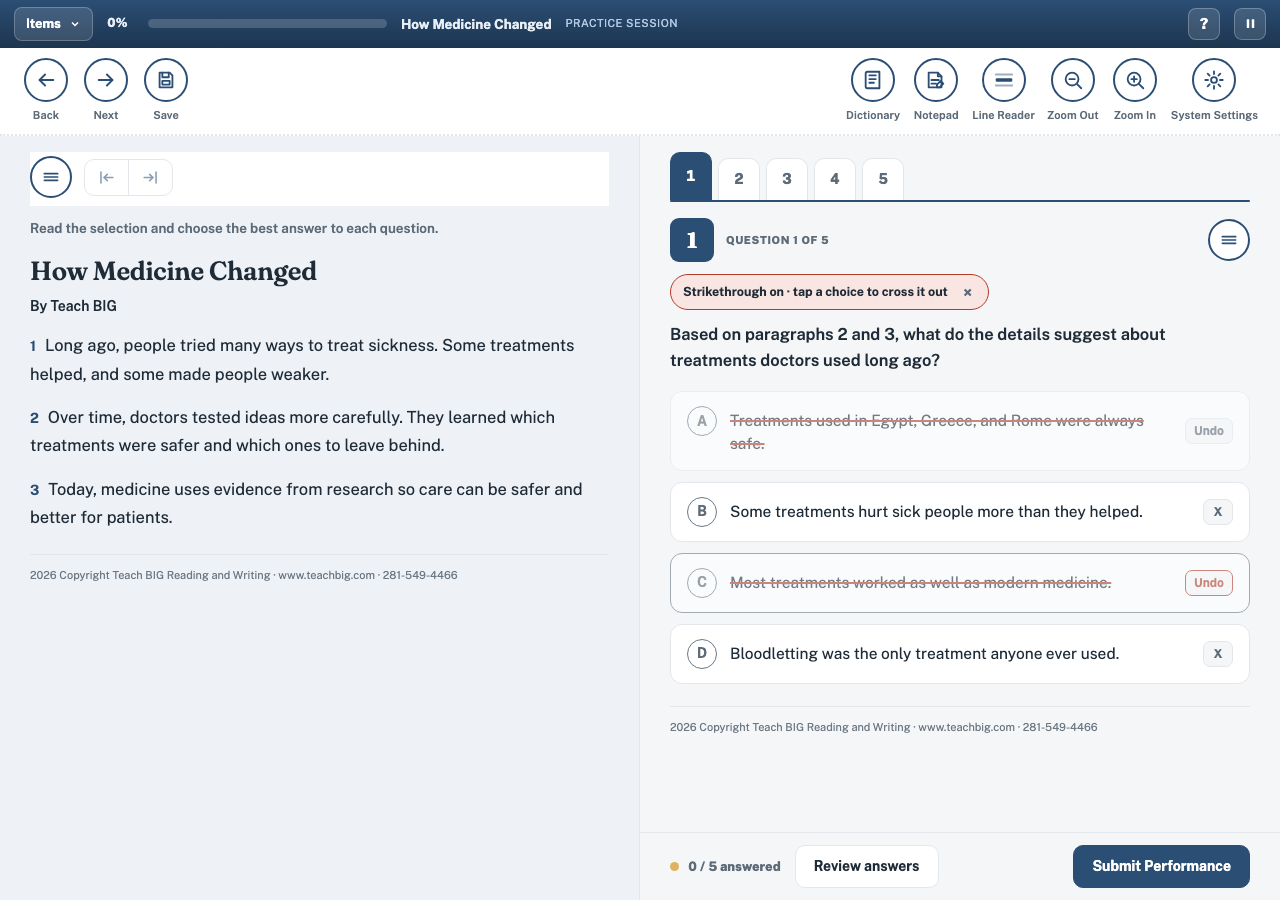Image resolution: width=1280 pixels, height=900 pixels.
Task: Undo strikethrough on choice C
Action: pos(1209,583)
